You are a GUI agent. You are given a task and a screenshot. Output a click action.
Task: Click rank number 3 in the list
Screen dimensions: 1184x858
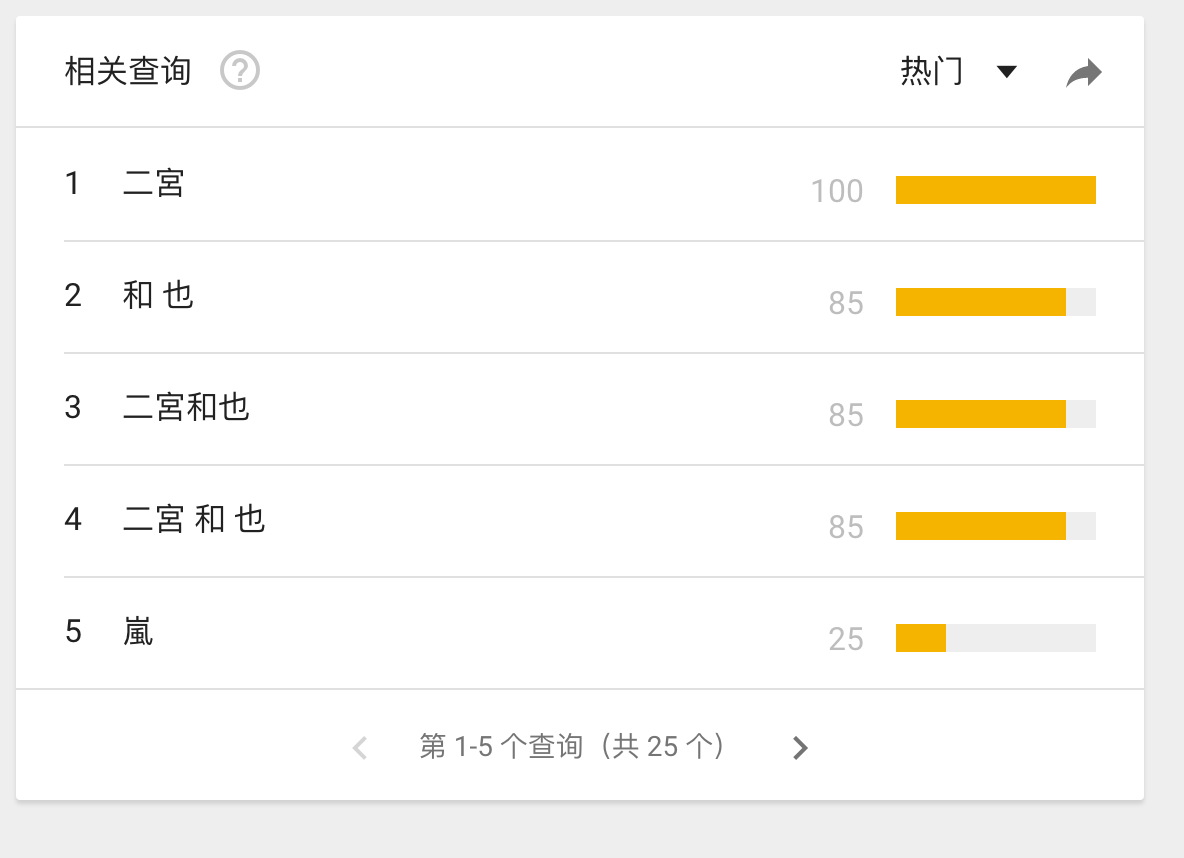(x=73, y=408)
